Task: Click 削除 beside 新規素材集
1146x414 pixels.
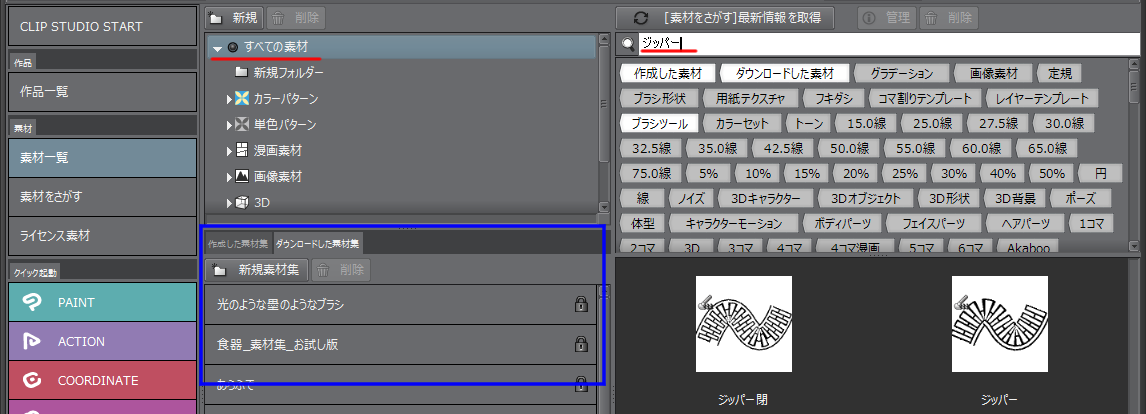Action: click(x=341, y=270)
